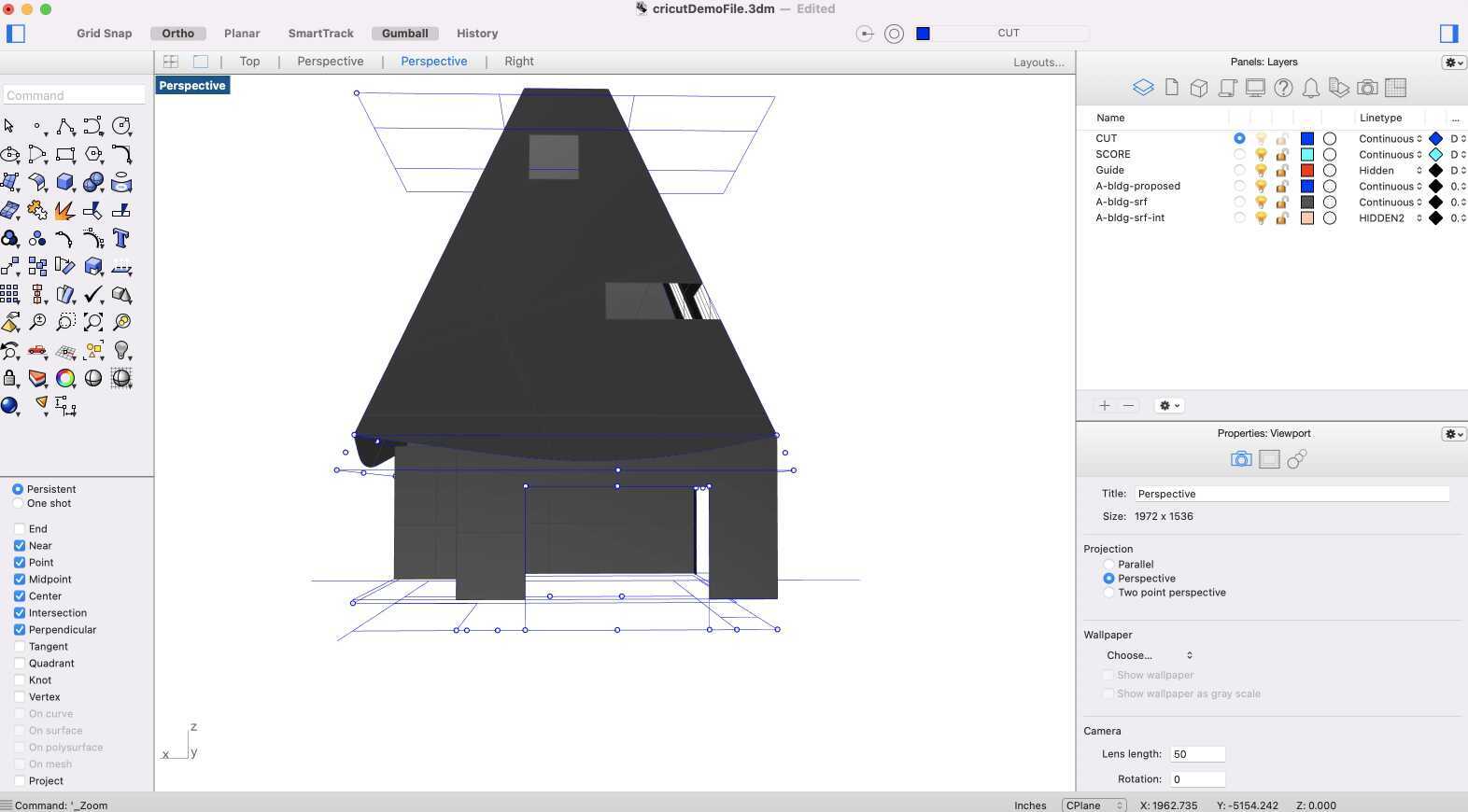
Task: Open the Help question mark panel
Action: tap(1283, 88)
